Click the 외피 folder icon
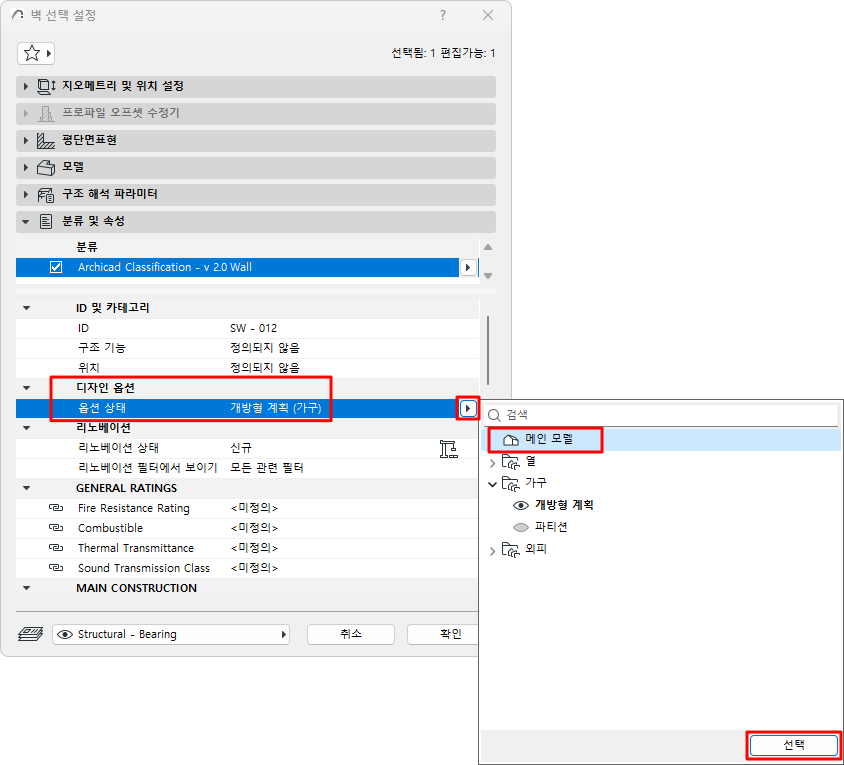Screen dimensions: 844x765 pyautogui.click(x=510, y=550)
